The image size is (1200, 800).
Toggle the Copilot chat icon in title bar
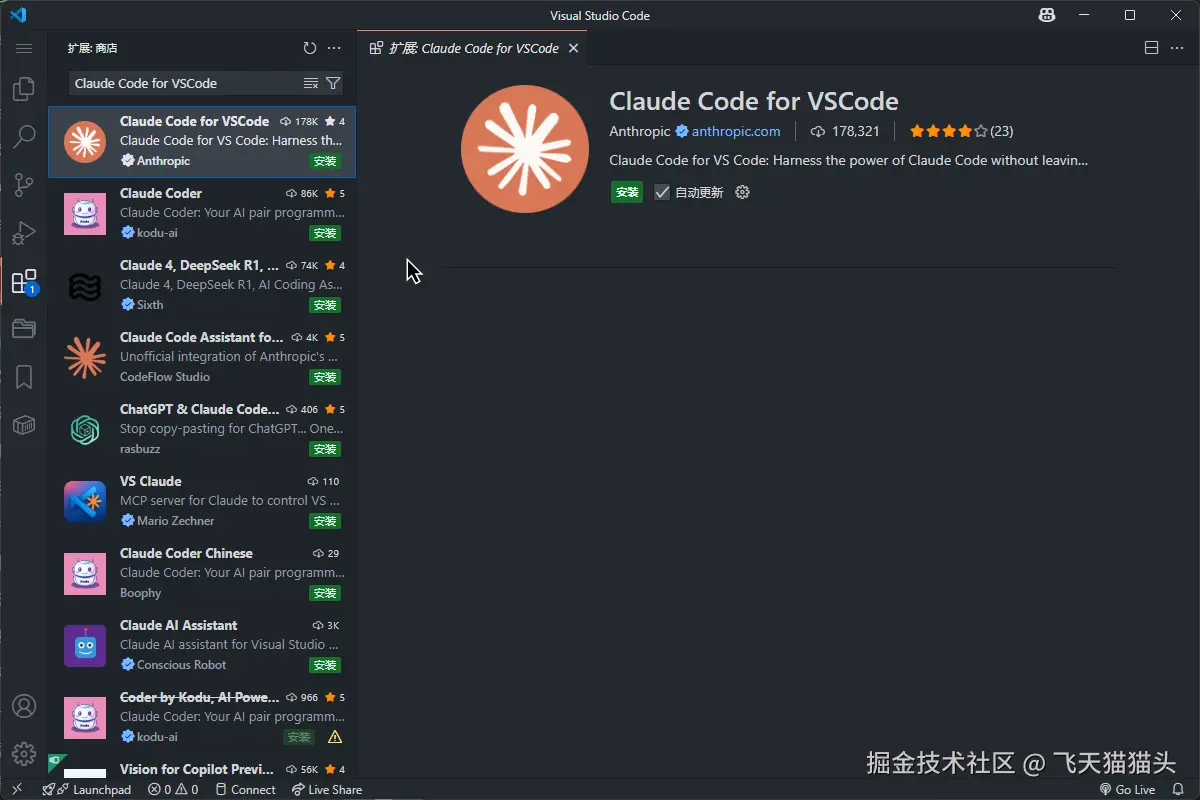1047,15
